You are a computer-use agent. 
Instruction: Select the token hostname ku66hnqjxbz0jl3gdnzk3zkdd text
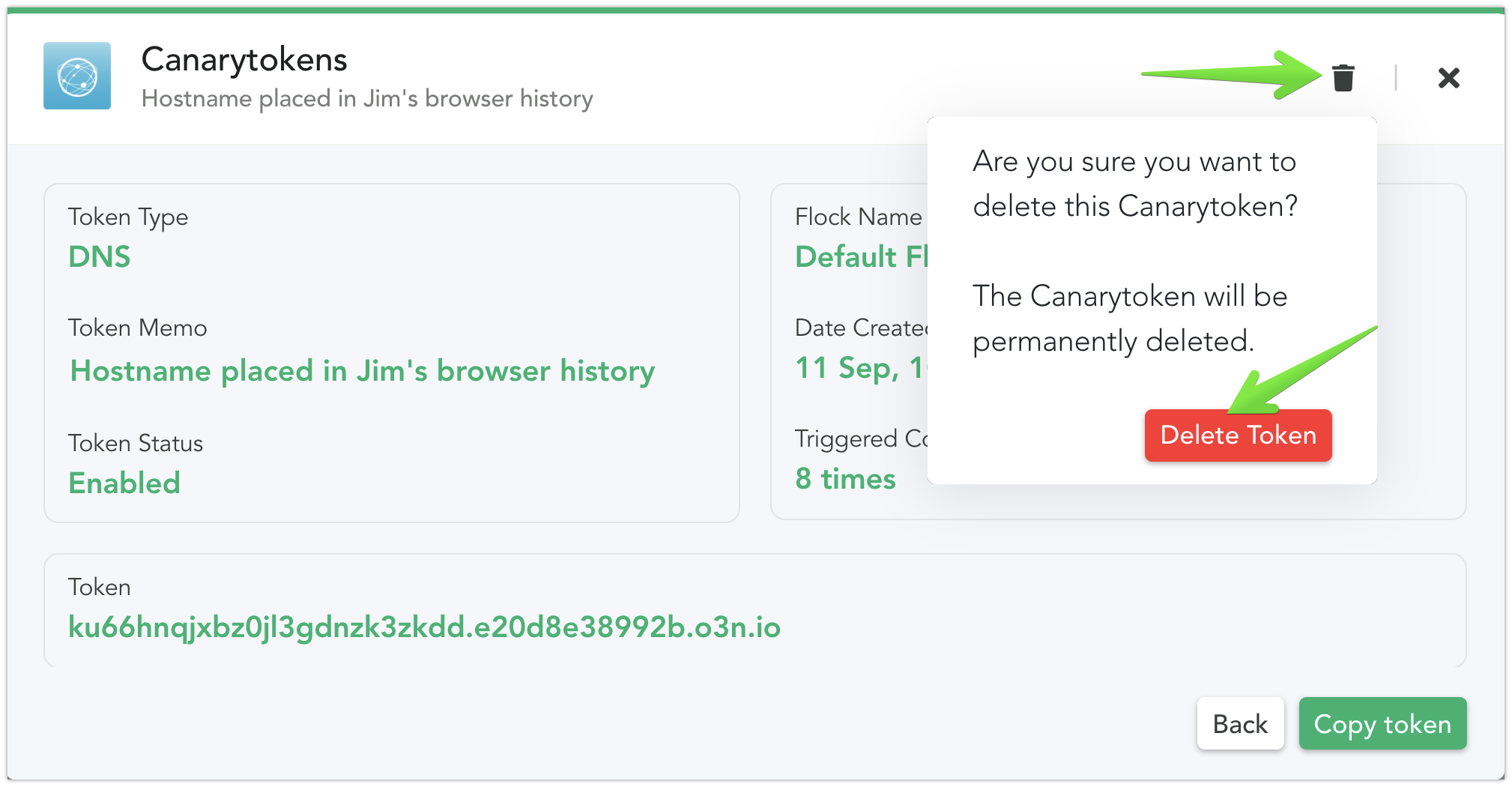click(x=424, y=627)
